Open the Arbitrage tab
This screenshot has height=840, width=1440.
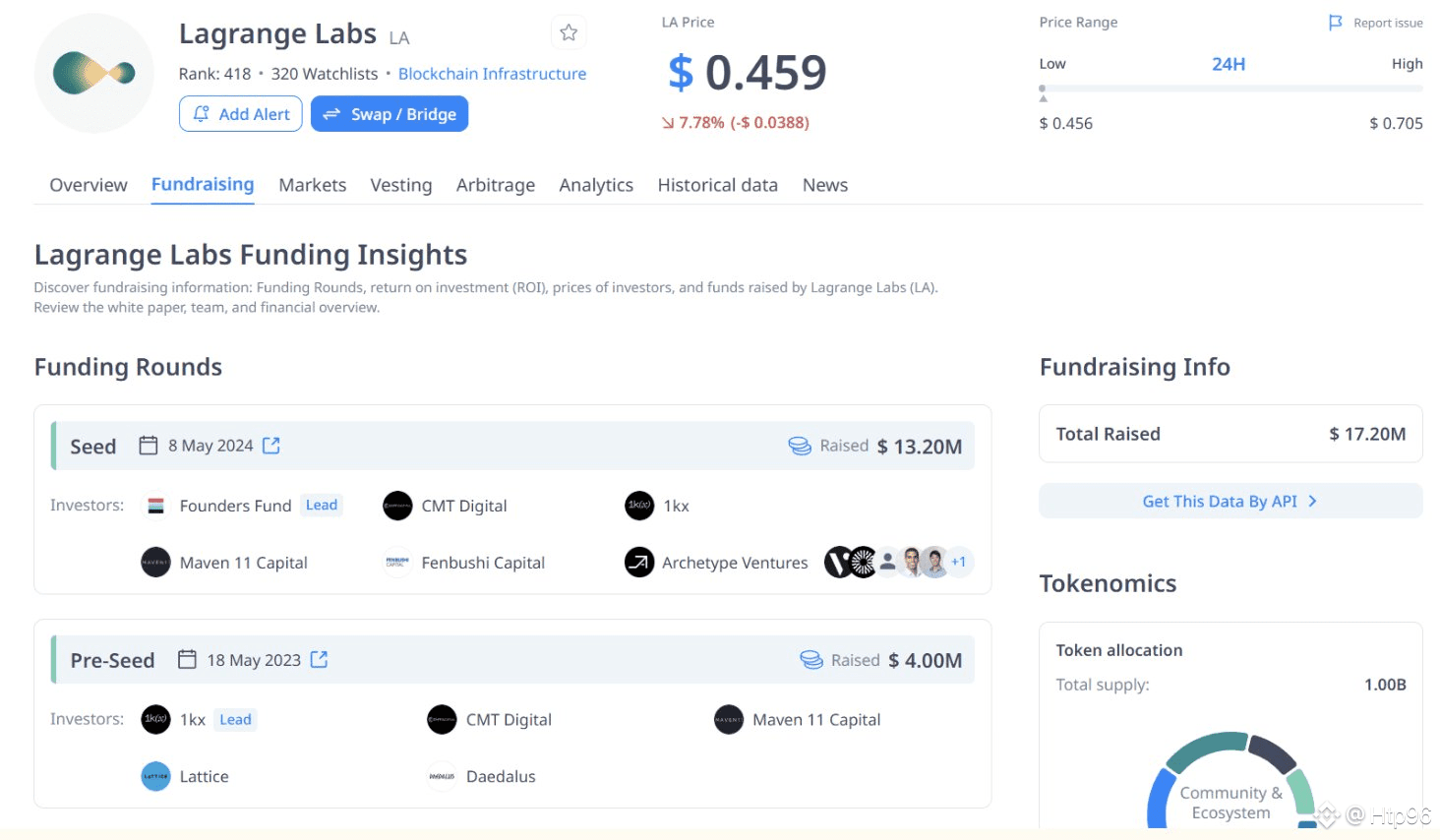pos(496,185)
